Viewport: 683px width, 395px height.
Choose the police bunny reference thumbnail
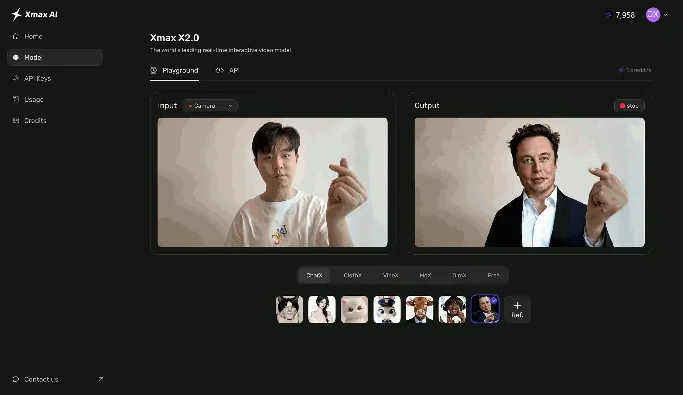(x=387, y=309)
